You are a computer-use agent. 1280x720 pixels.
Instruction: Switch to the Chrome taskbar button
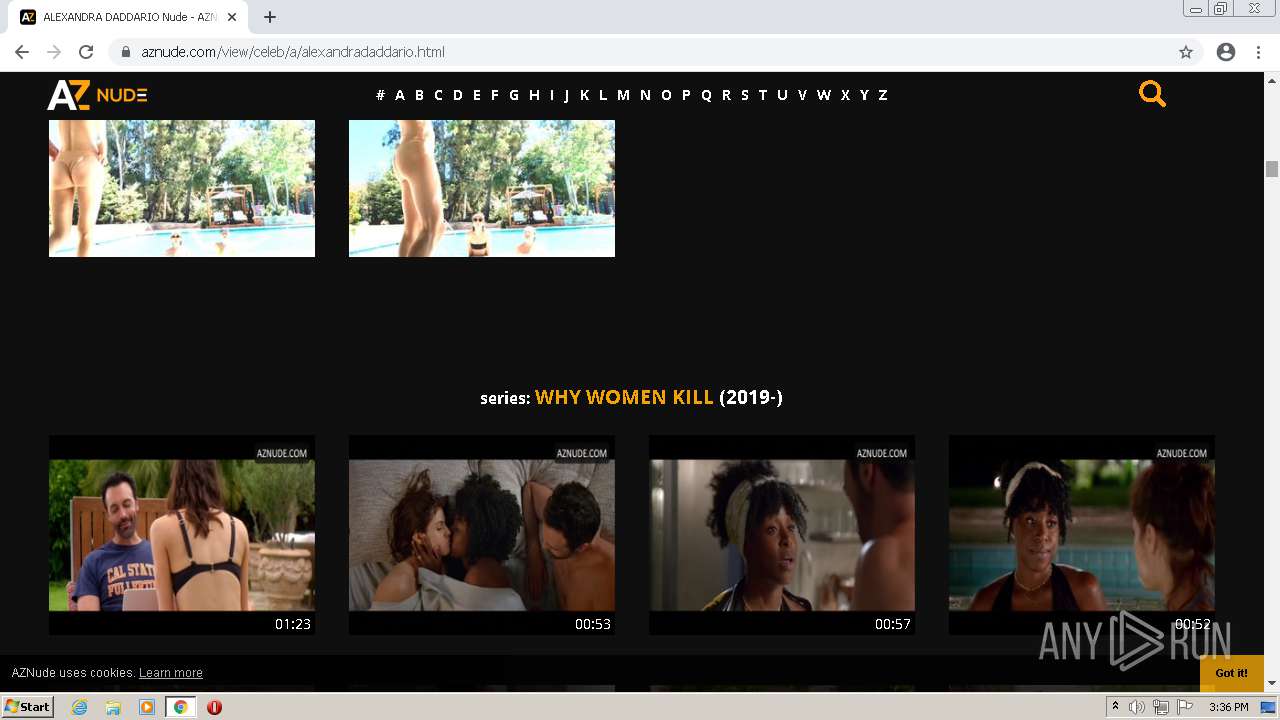point(181,707)
